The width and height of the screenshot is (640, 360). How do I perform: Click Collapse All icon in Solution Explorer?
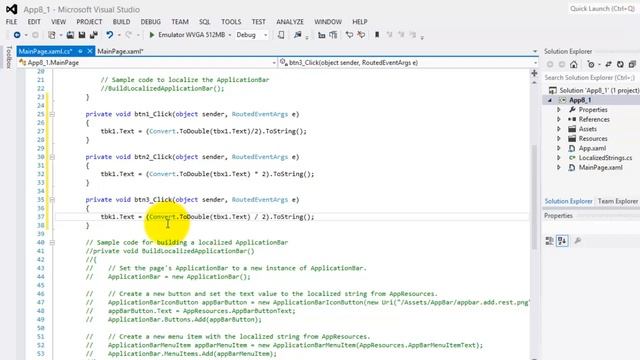point(632,64)
